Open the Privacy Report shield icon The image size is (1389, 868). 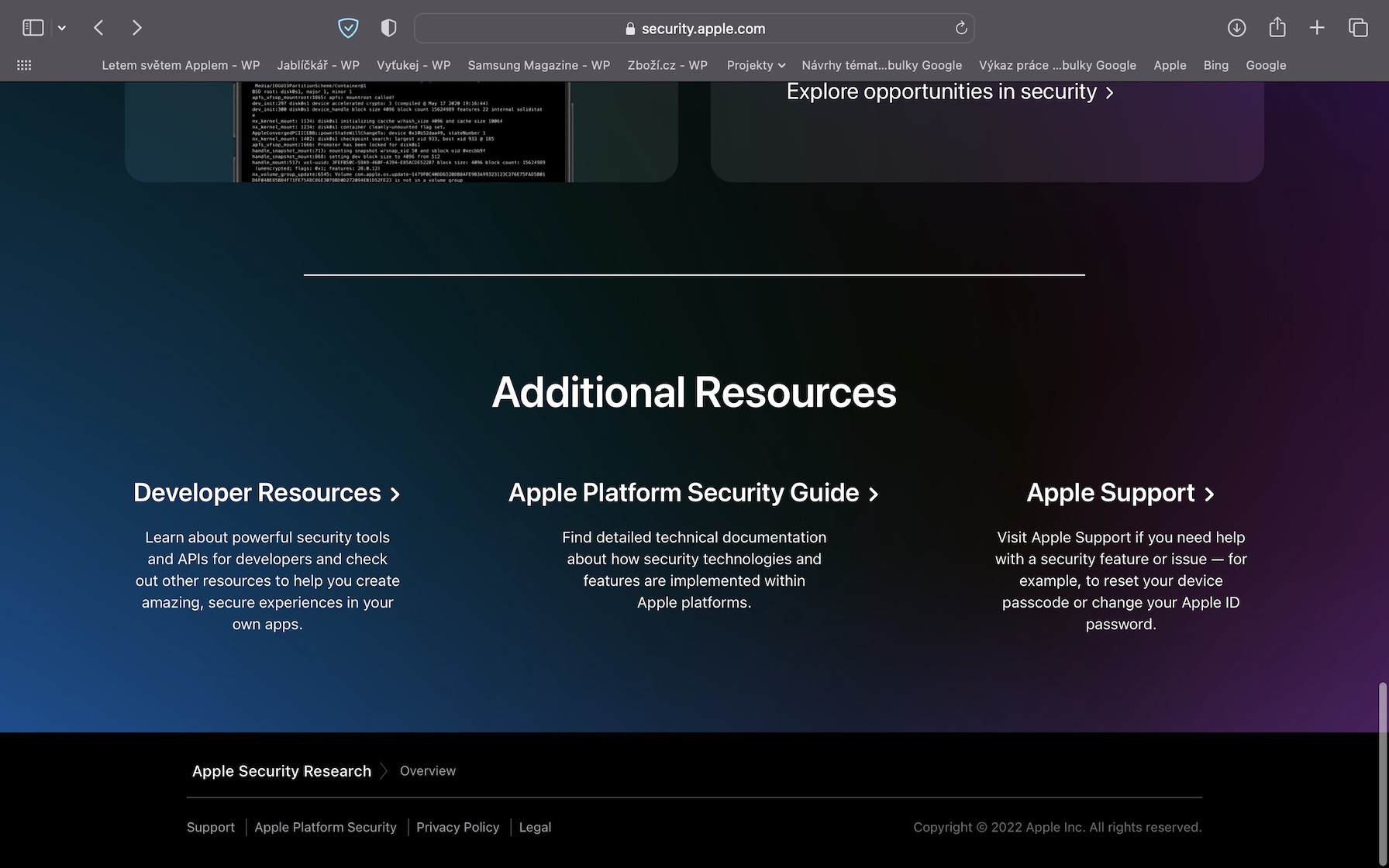(388, 28)
